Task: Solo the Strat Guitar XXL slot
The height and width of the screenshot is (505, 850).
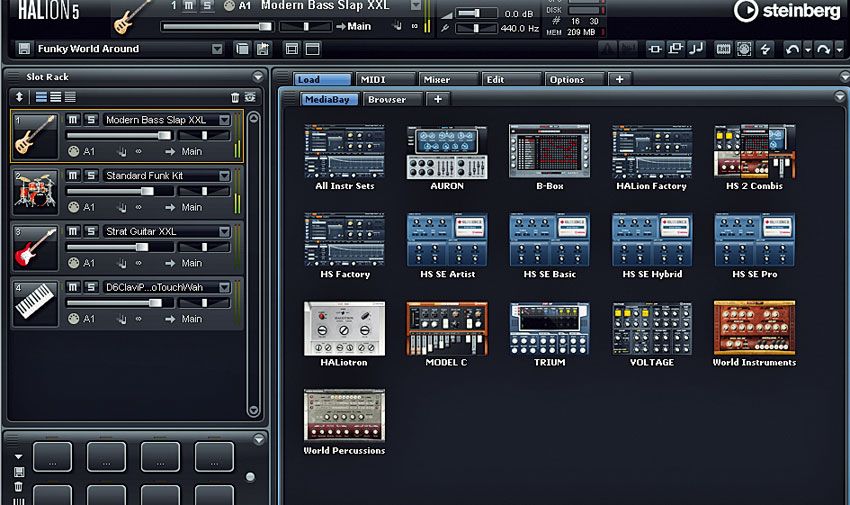Action: [91, 231]
